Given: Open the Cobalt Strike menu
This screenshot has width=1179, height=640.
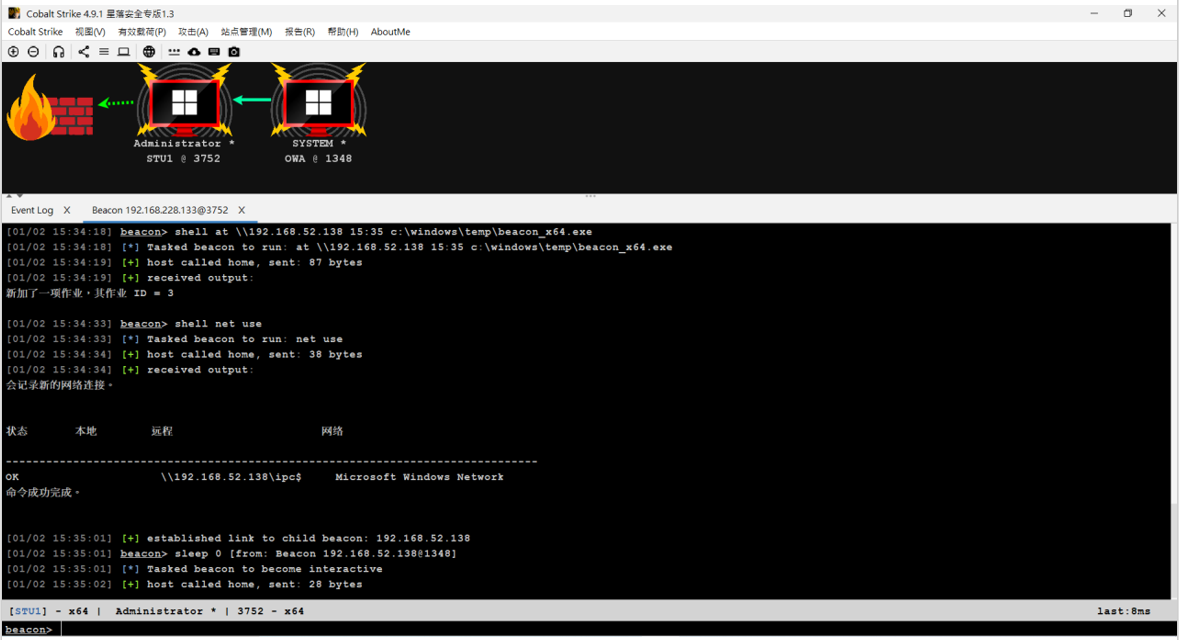Looking at the screenshot, I should click(x=35, y=32).
